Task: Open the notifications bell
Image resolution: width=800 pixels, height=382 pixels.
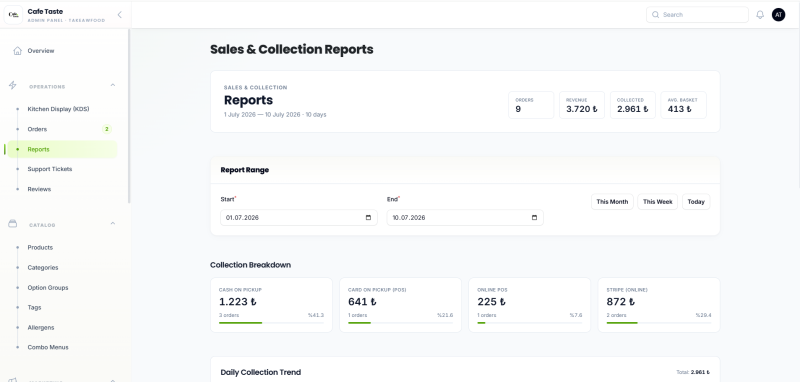Action: coord(760,15)
